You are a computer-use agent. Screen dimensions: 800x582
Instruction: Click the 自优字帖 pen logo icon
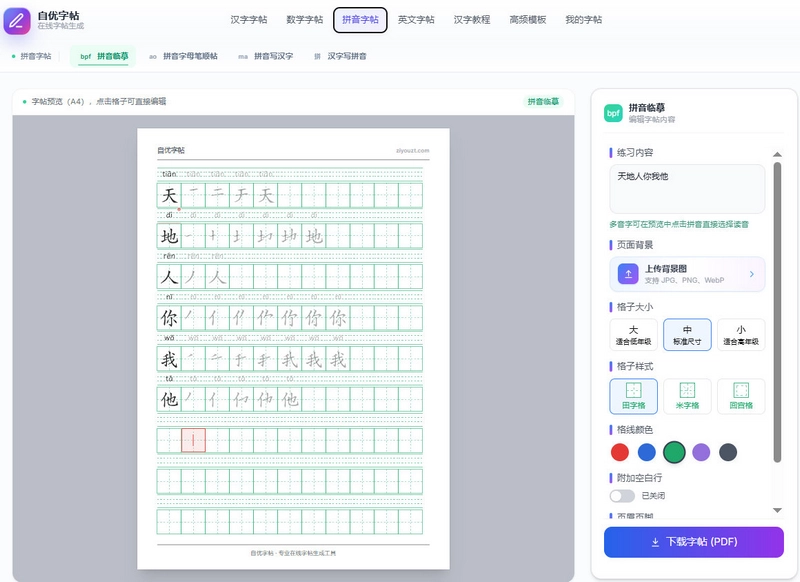tap(17, 21)
